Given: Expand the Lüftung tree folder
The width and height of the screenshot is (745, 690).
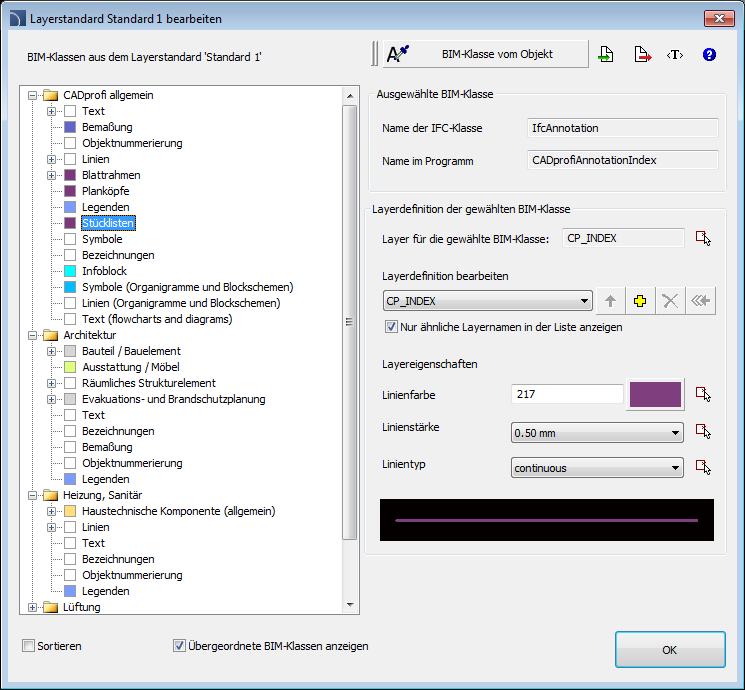Looking at the screenshot, I should click(34, 607).
